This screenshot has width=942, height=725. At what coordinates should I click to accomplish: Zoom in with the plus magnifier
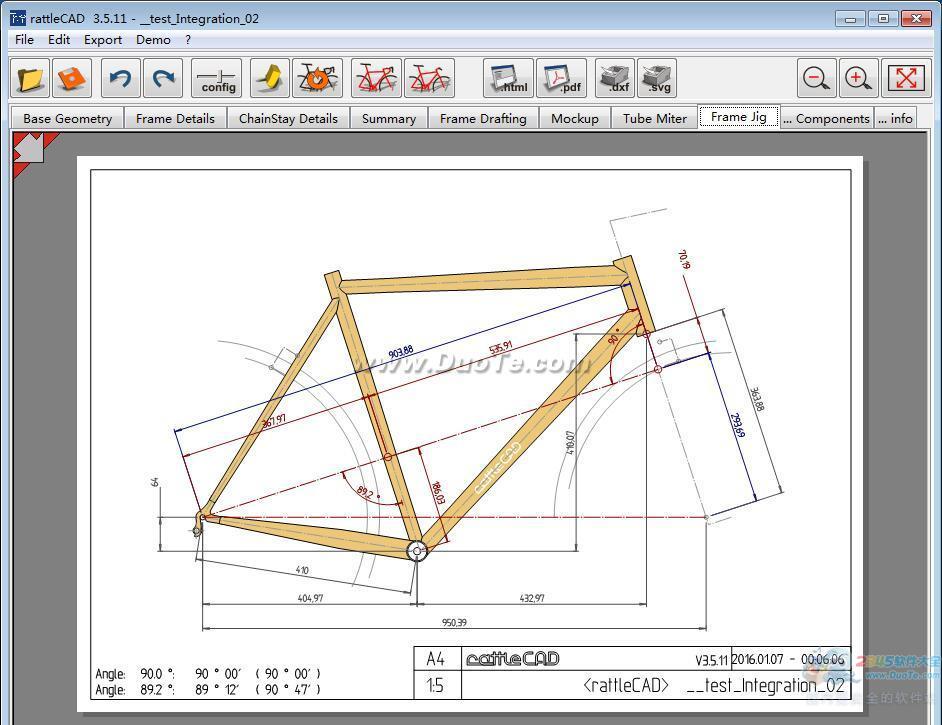[x=858, y=78]
